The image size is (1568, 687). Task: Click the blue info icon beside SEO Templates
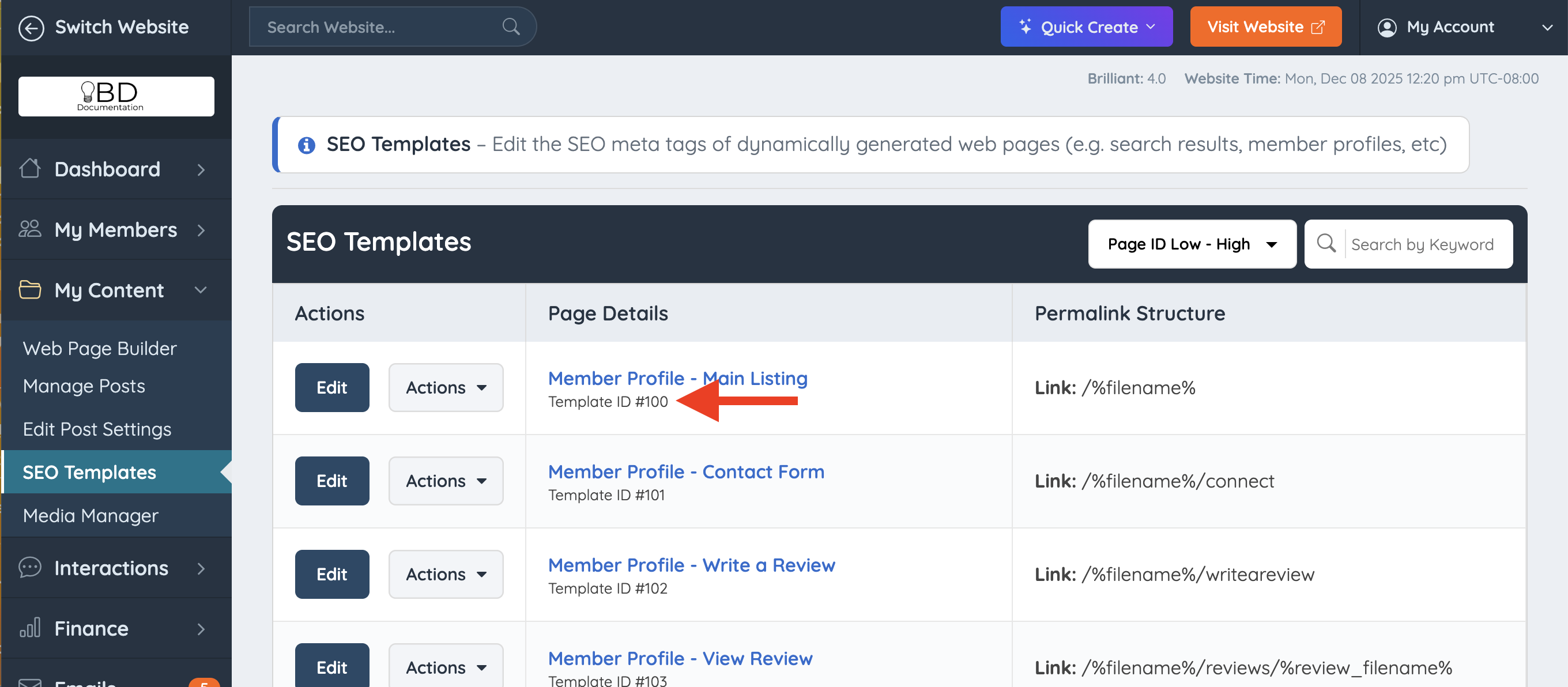pos(306,145)
